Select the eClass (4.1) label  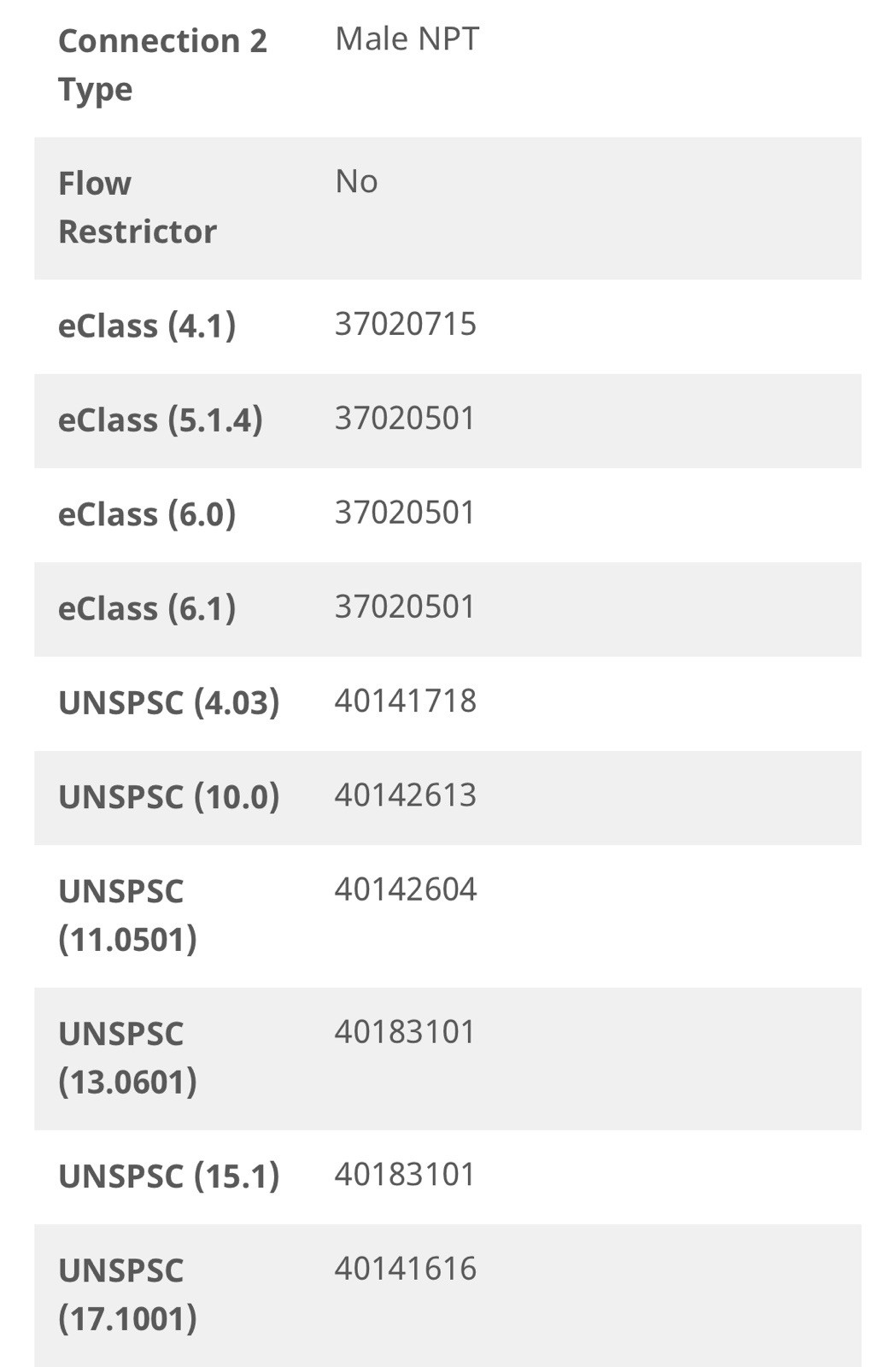pyautogui.click(x=147, y=326)
